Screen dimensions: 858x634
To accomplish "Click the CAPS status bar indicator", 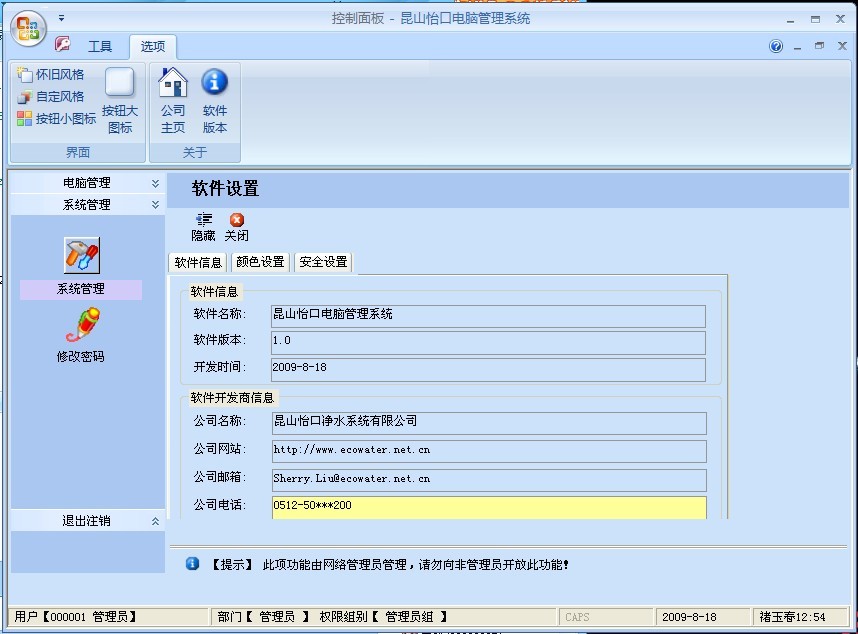I will pos(577,617).
